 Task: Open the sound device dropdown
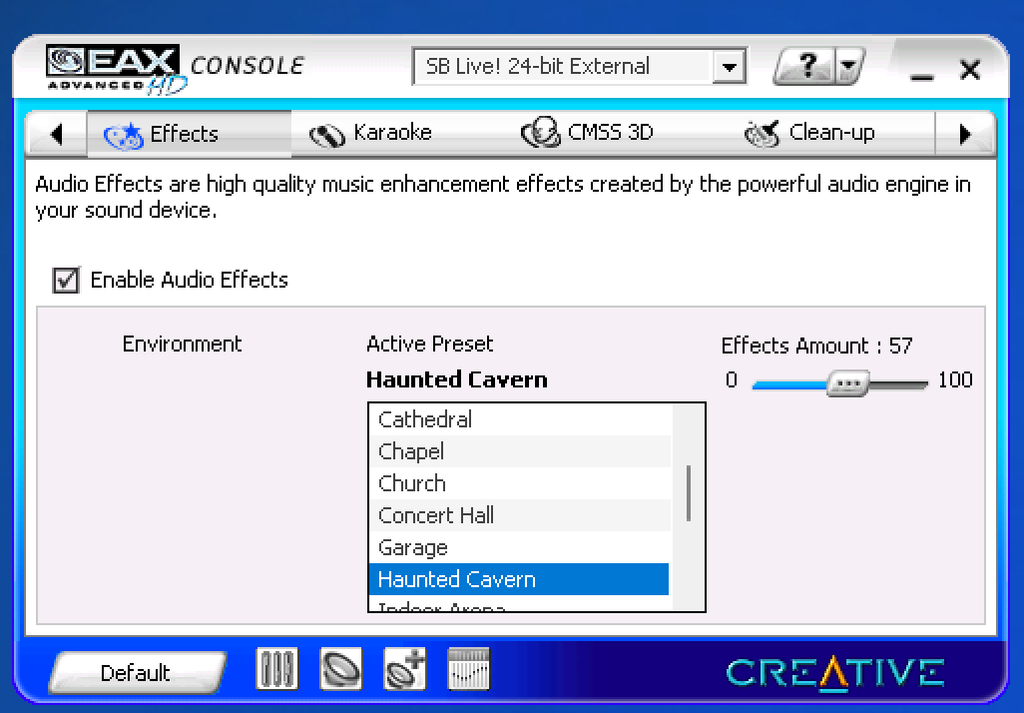point(731,66)
